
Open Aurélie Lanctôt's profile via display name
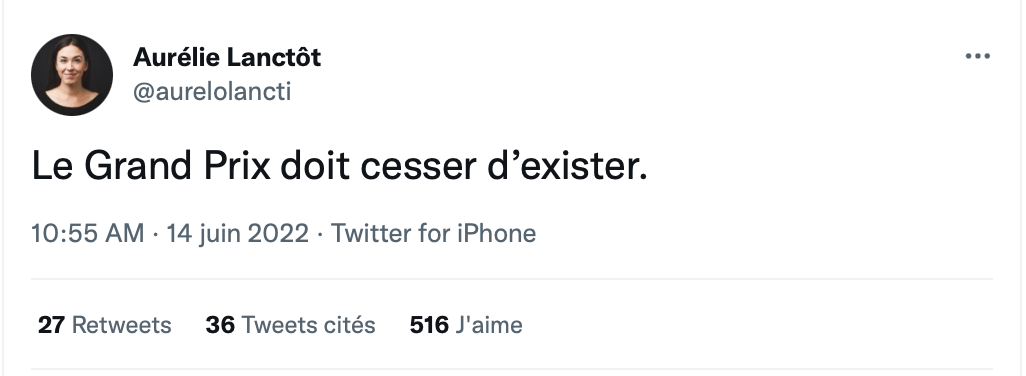pos(227,58)
